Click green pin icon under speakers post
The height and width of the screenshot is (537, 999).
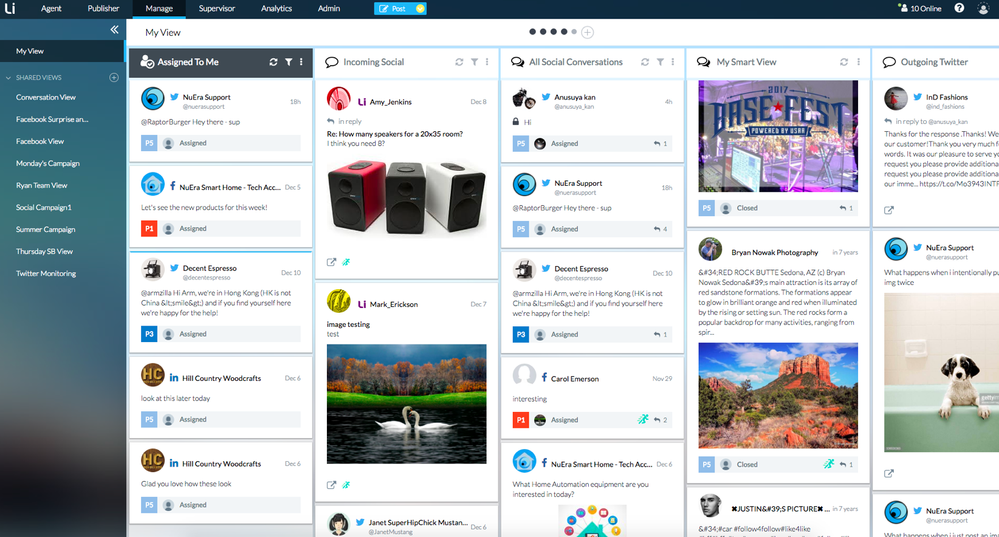click(346, 262)
